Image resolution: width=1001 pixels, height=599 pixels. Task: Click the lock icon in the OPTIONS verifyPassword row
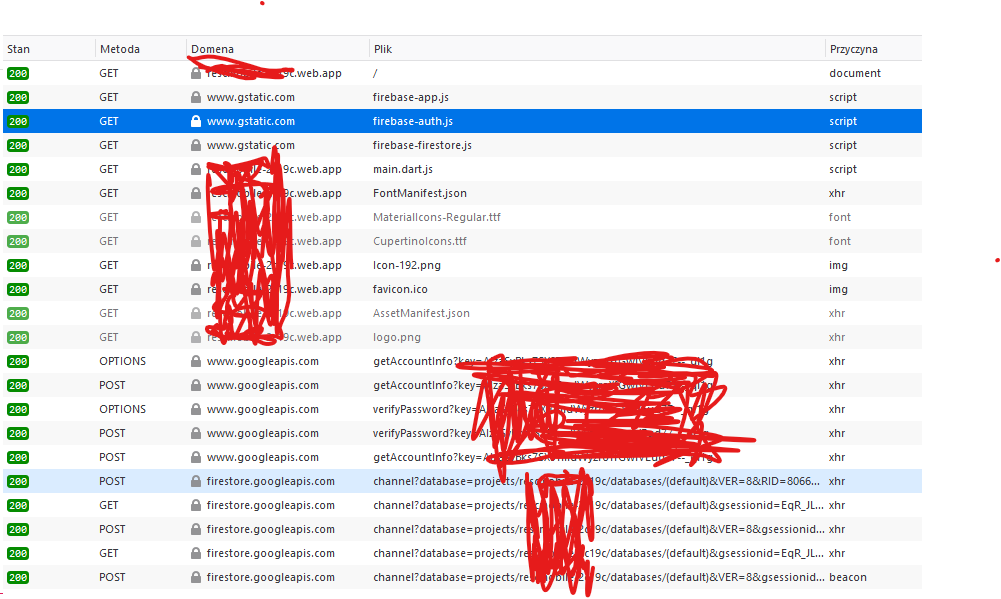coord(196,409)
